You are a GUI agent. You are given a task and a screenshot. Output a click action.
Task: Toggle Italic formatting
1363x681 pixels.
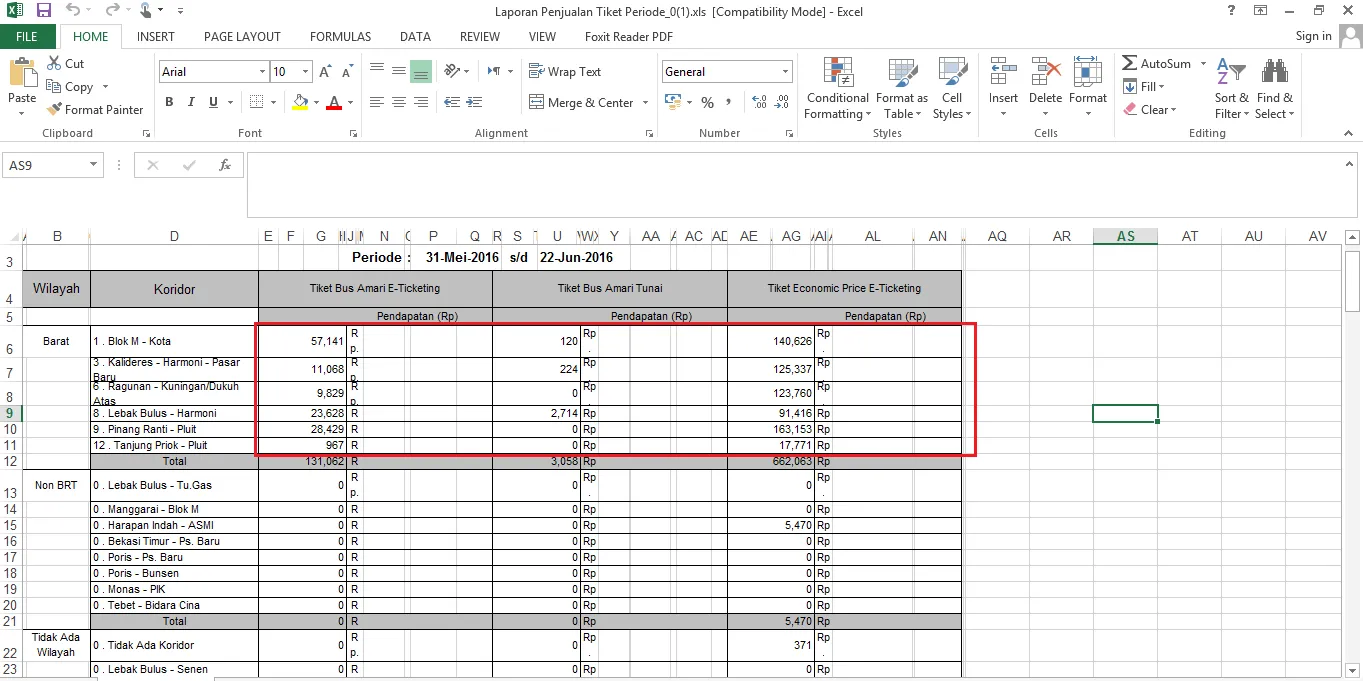tap(191, 102)
